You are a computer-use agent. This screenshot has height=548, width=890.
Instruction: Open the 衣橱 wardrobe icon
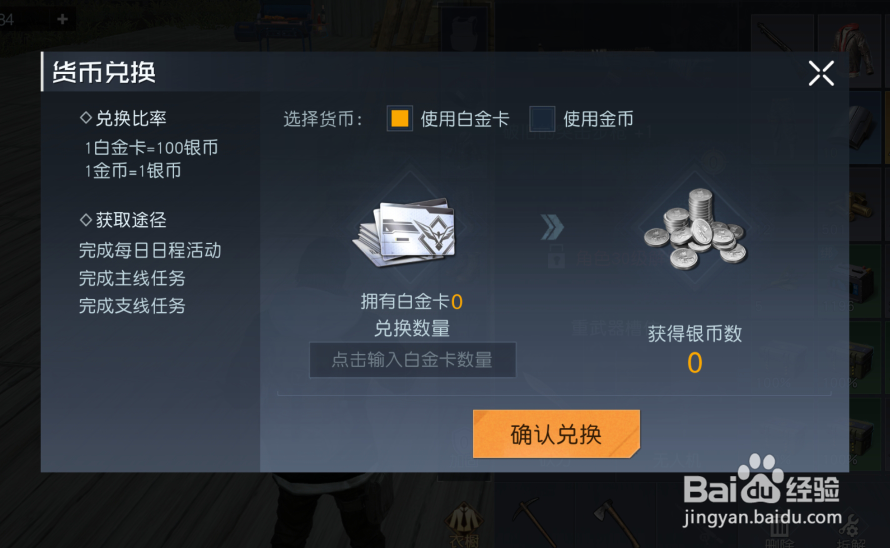pyautogui.click(x=464, y=524)
